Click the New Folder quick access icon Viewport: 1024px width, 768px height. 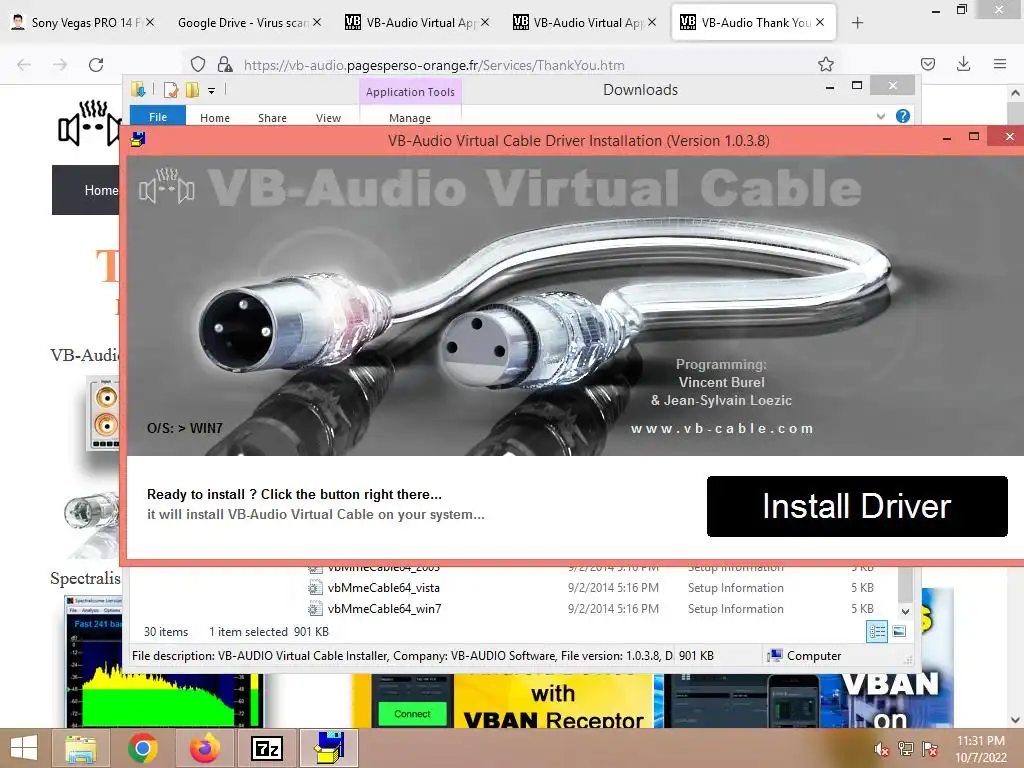pos(192,90)
